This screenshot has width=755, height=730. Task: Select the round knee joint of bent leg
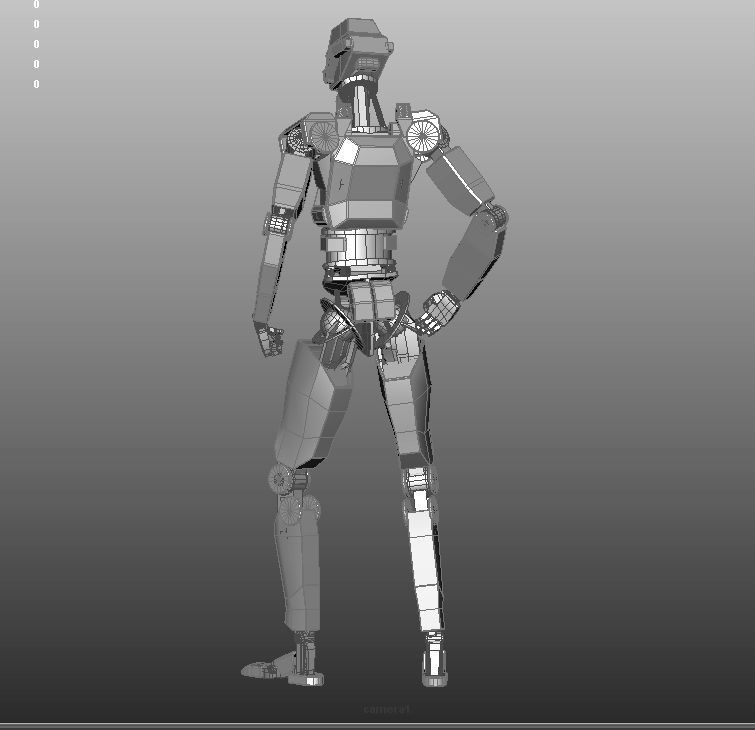(283, 479)
